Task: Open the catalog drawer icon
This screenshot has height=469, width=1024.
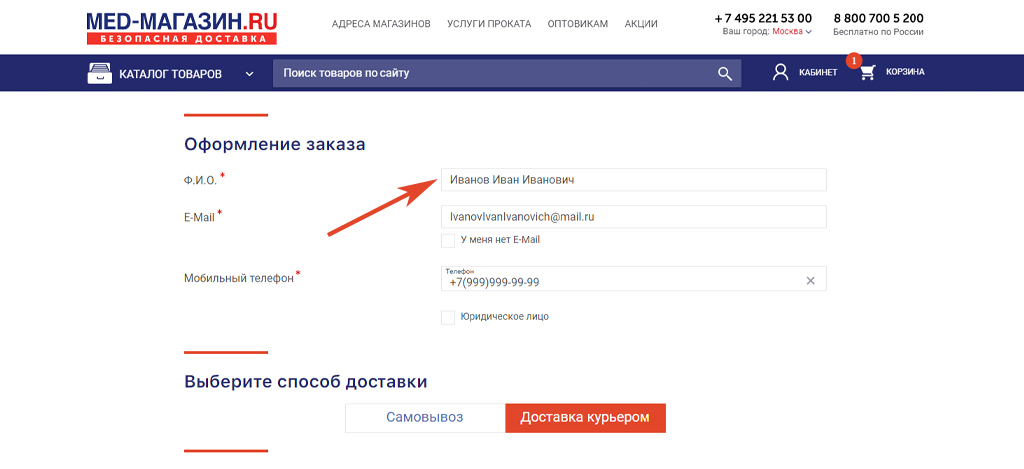Action: (x=99, y=73)
